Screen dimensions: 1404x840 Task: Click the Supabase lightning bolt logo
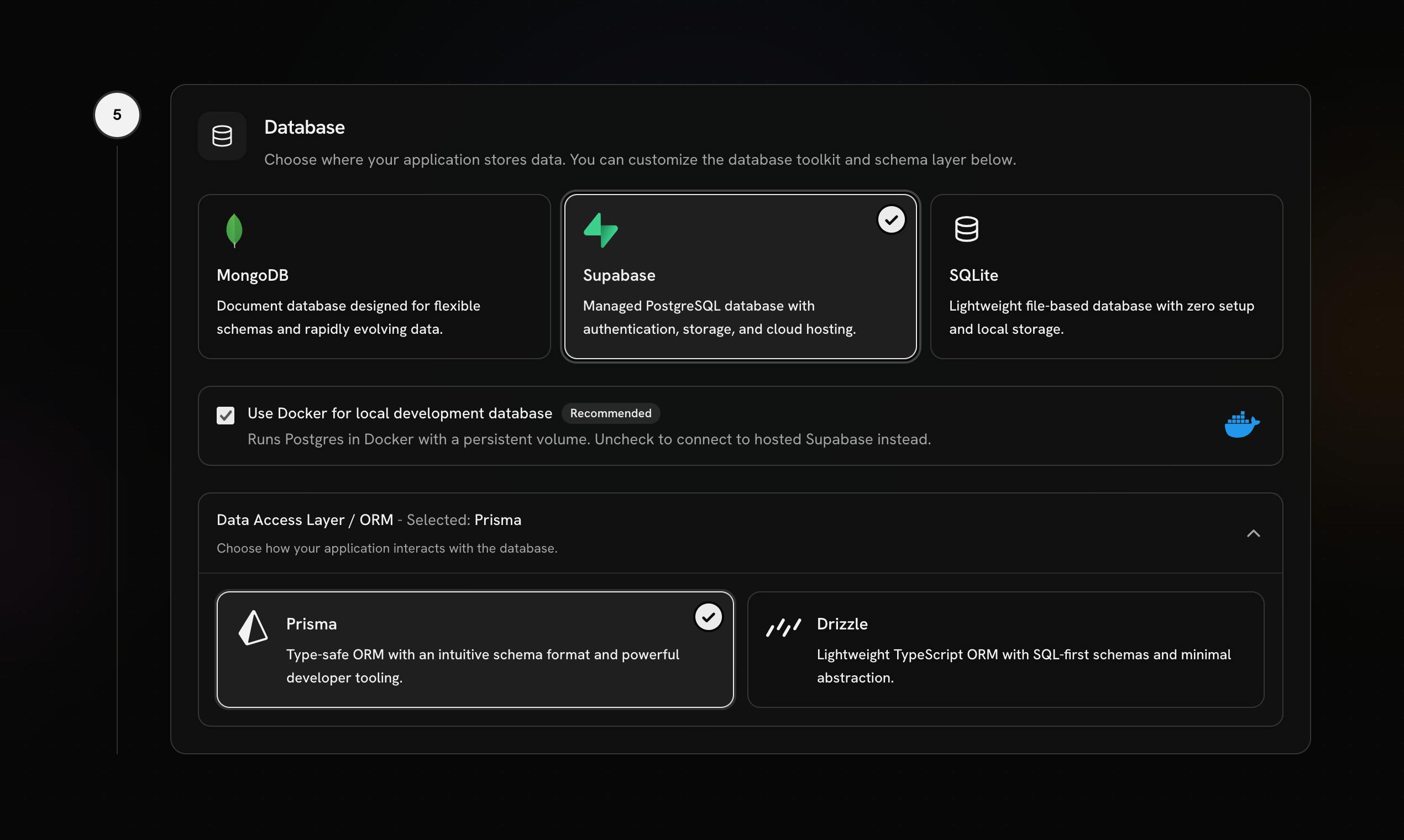(x=601, y=230)
